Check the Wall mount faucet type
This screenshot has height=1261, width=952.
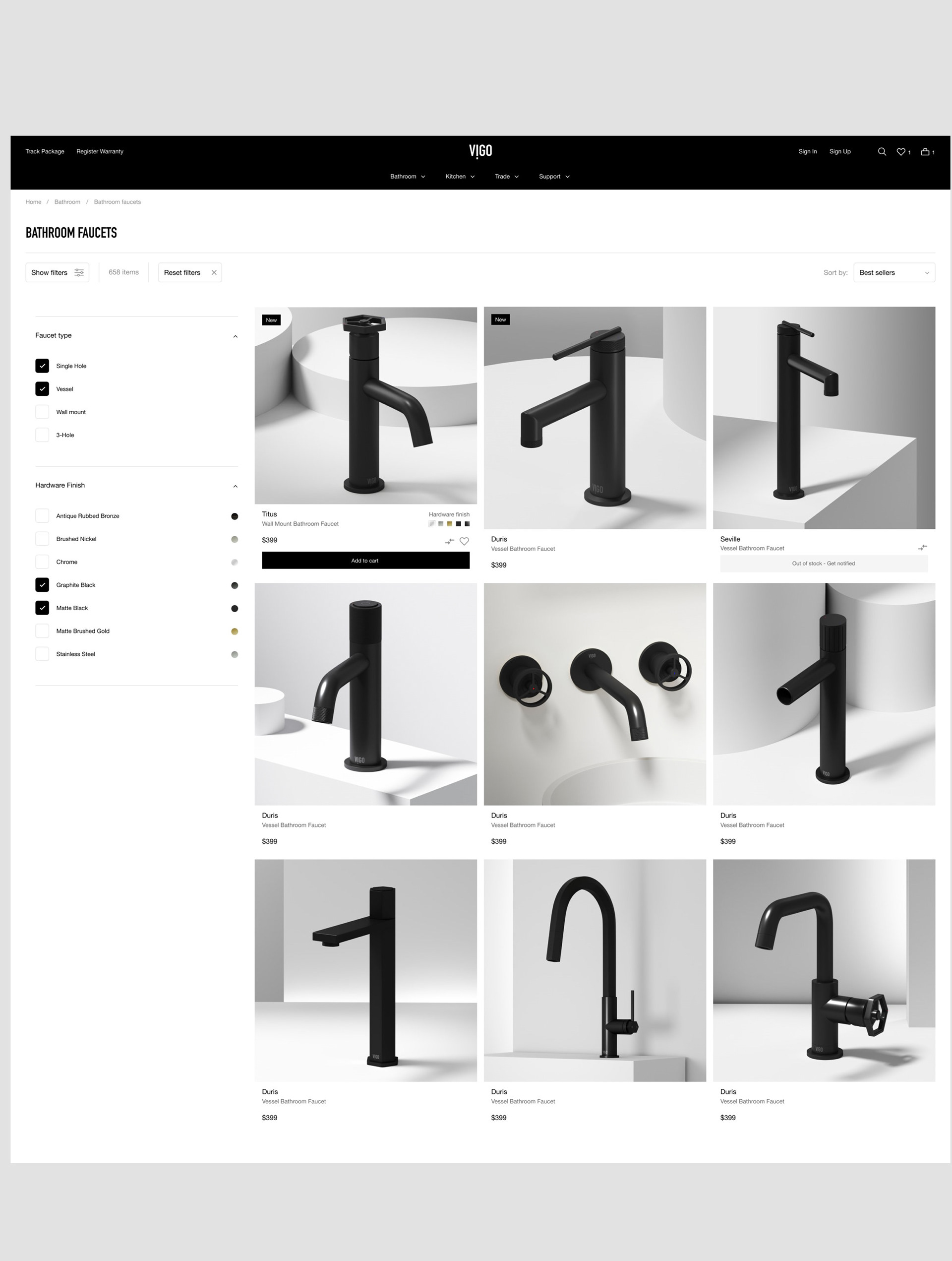[42, 412]
